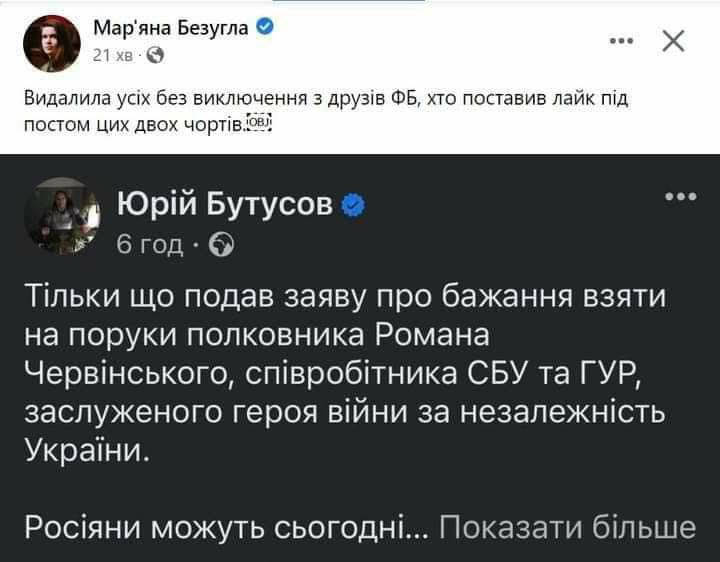Open the three-dot options for Мар'яна's post
Viewport: 720px width, 562px height.
point(622,41)
